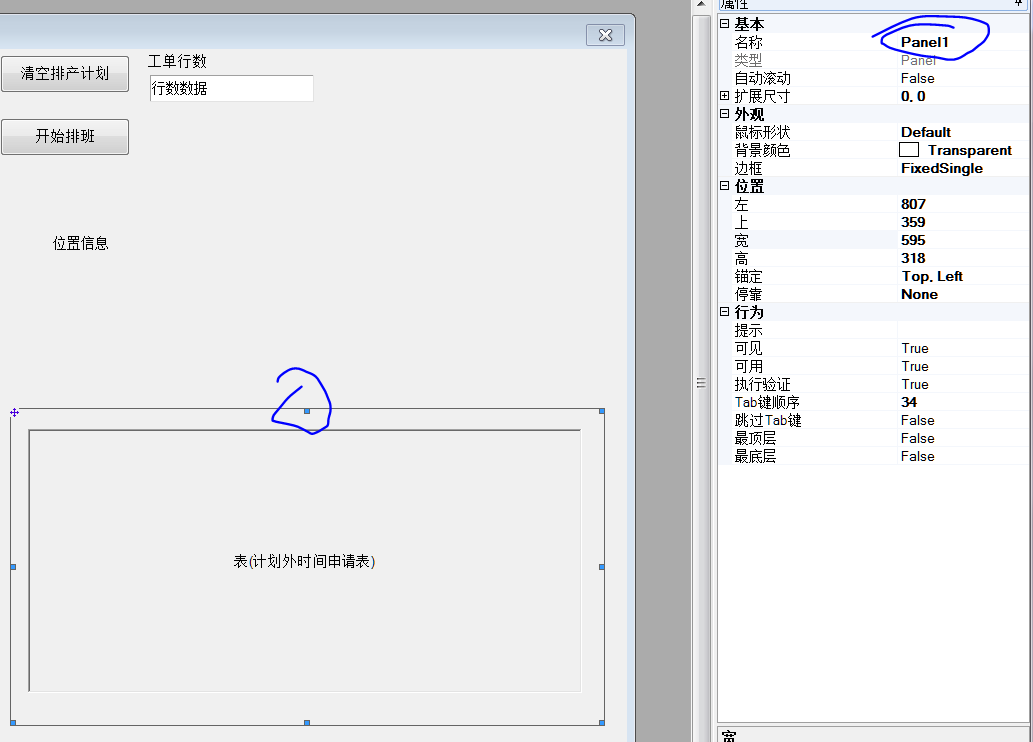Toggle the 最底层 False value

click(917, 456)
